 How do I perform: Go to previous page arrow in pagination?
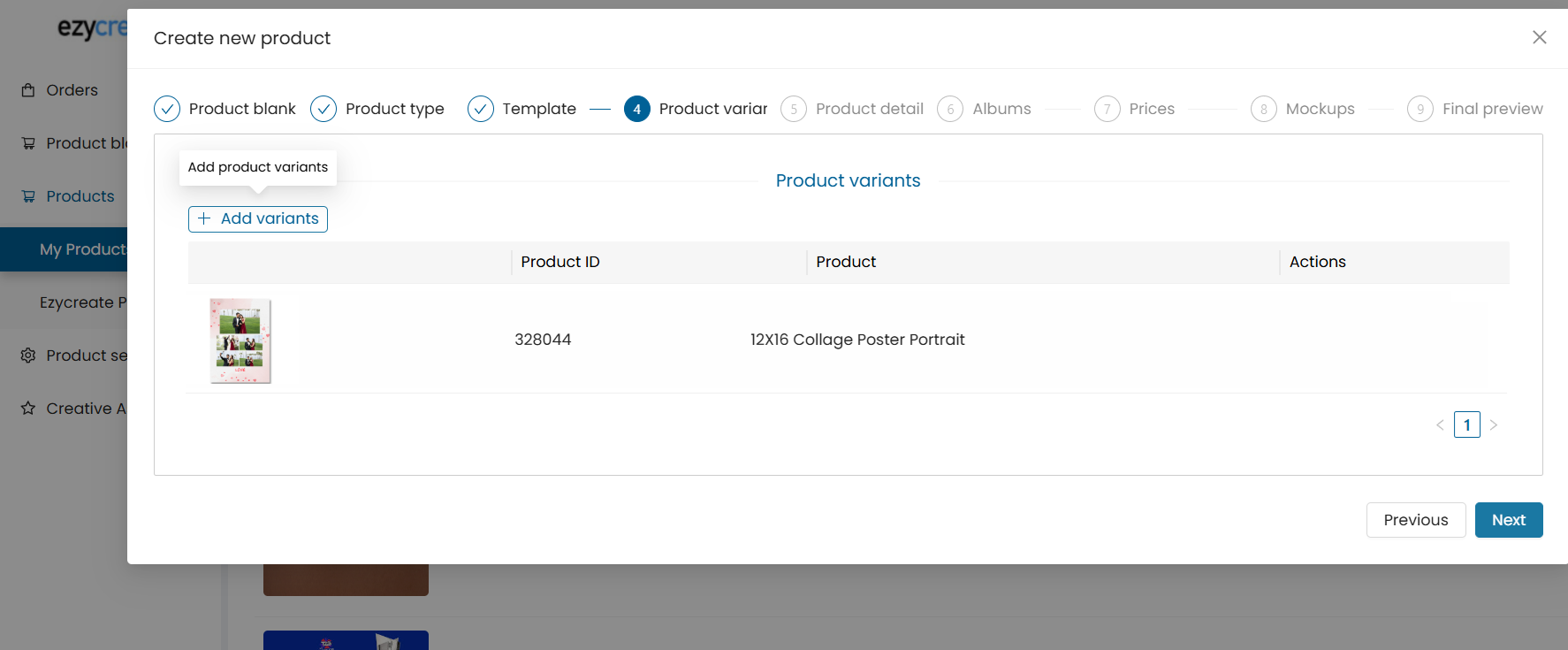(x=1440, y=425)
